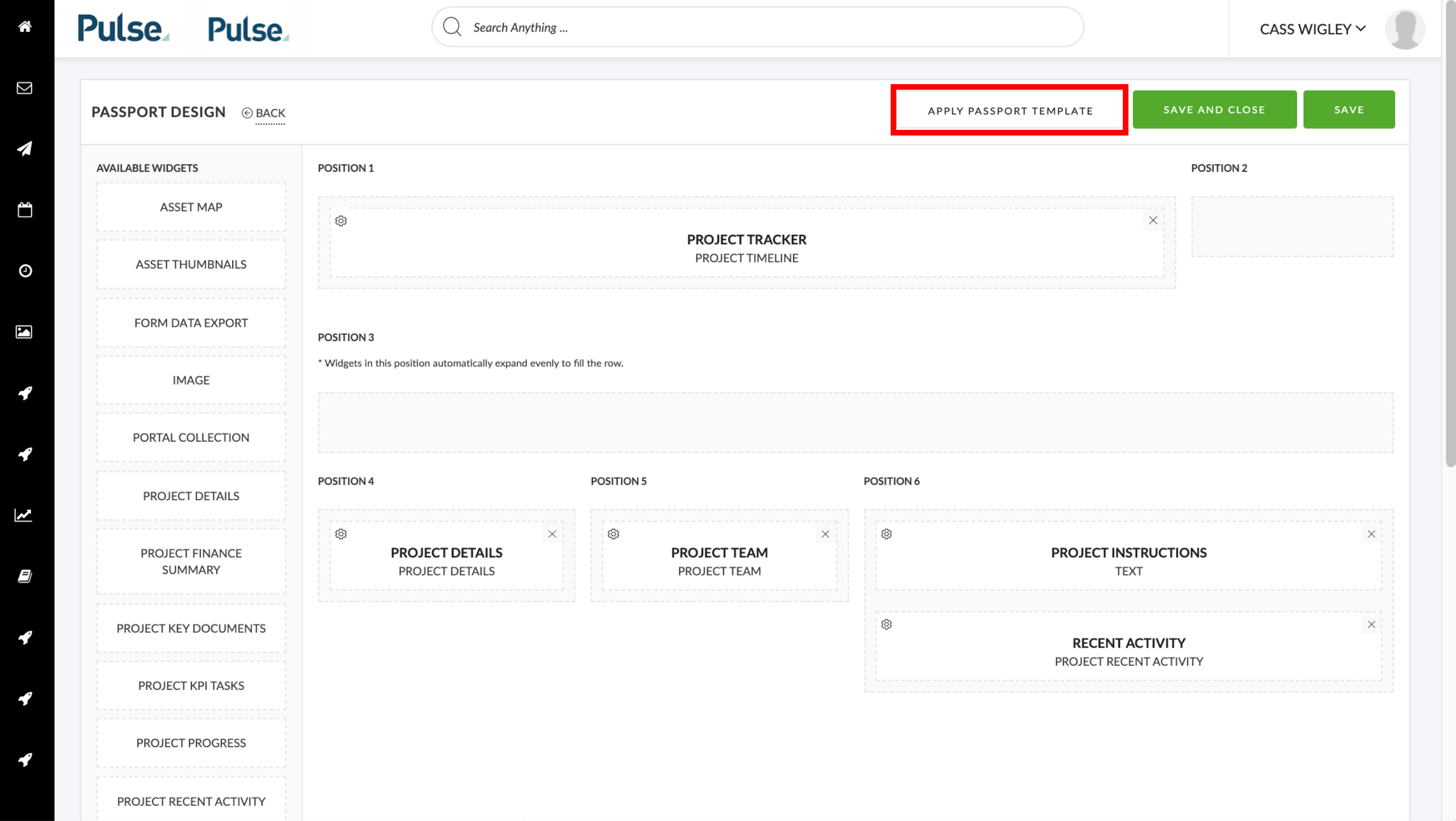Select the Portal Collection widget

[x=191, y=438]
